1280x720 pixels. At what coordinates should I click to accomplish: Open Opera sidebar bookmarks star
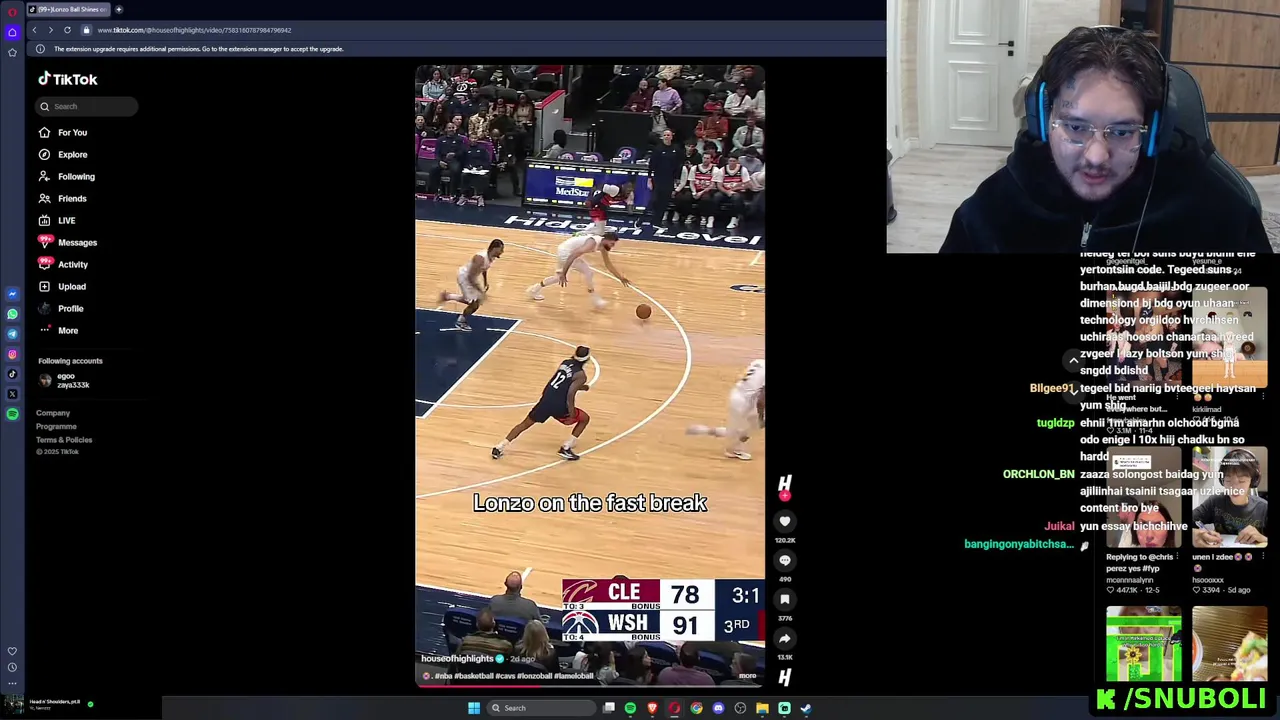pos(12,52)
